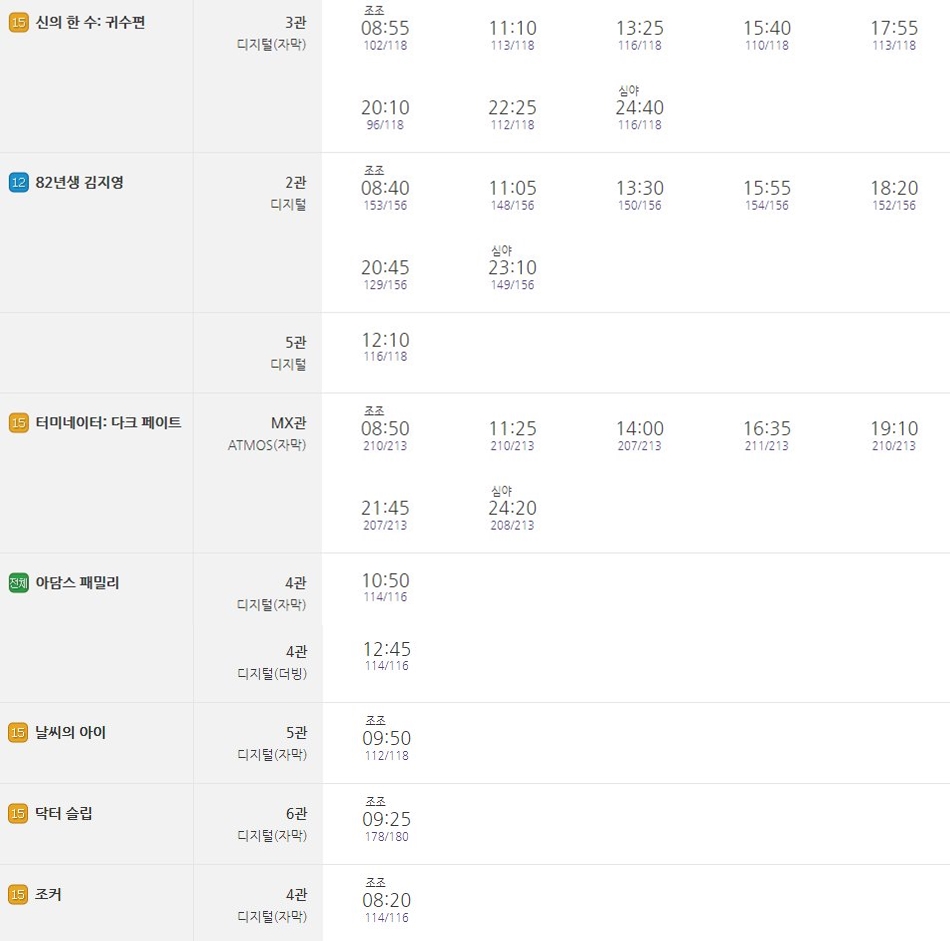Click the 전체 rating icon for 아담스 패밀리
This screenshot has height=941, width=950.
(x=18, y=583)
